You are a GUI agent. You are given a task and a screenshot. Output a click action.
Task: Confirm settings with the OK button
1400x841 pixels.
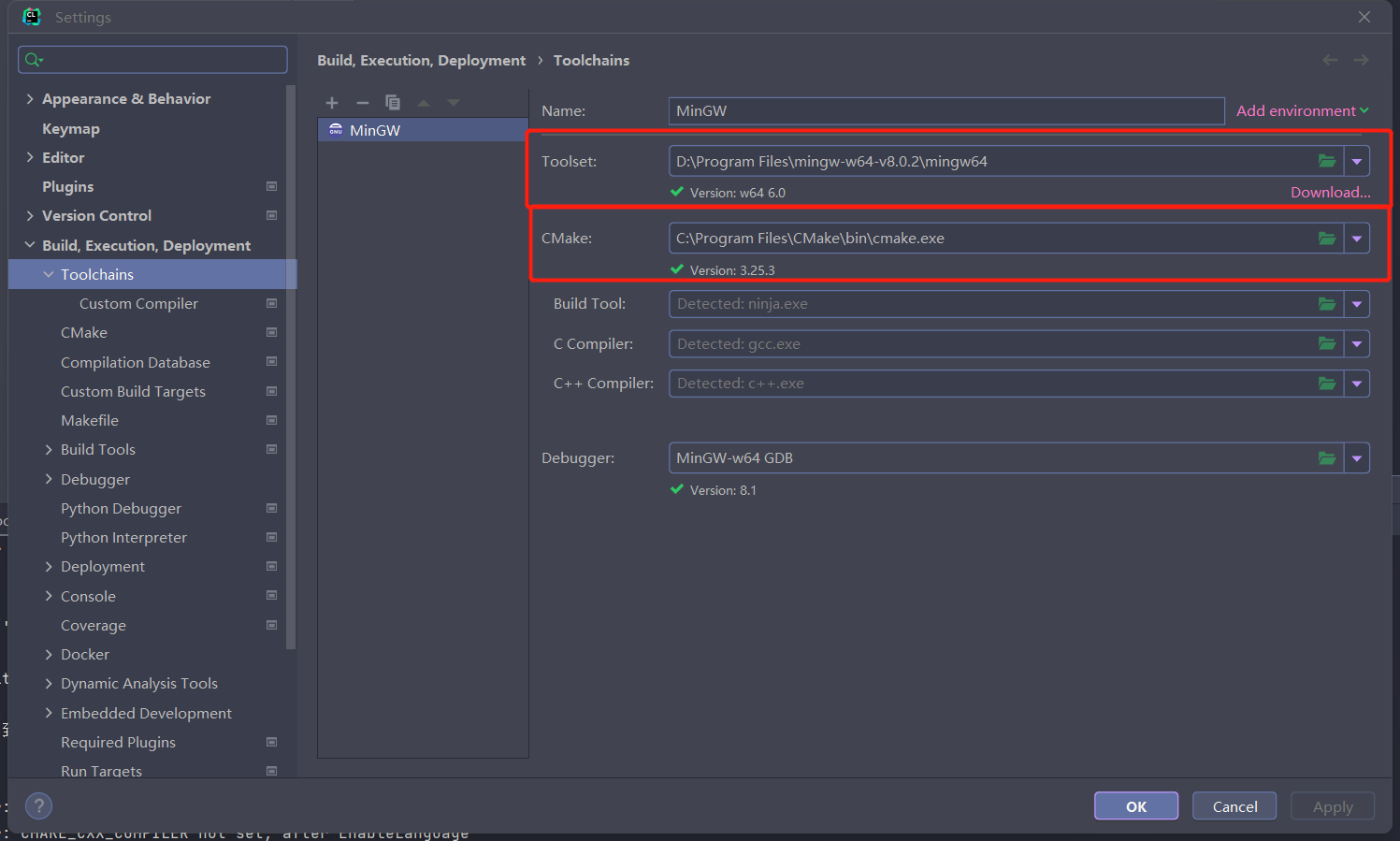(x=1136, y=806)
